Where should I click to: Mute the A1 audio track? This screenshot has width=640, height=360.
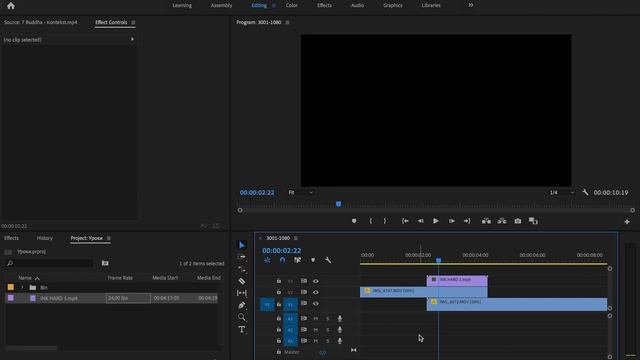tap(316, 318)
